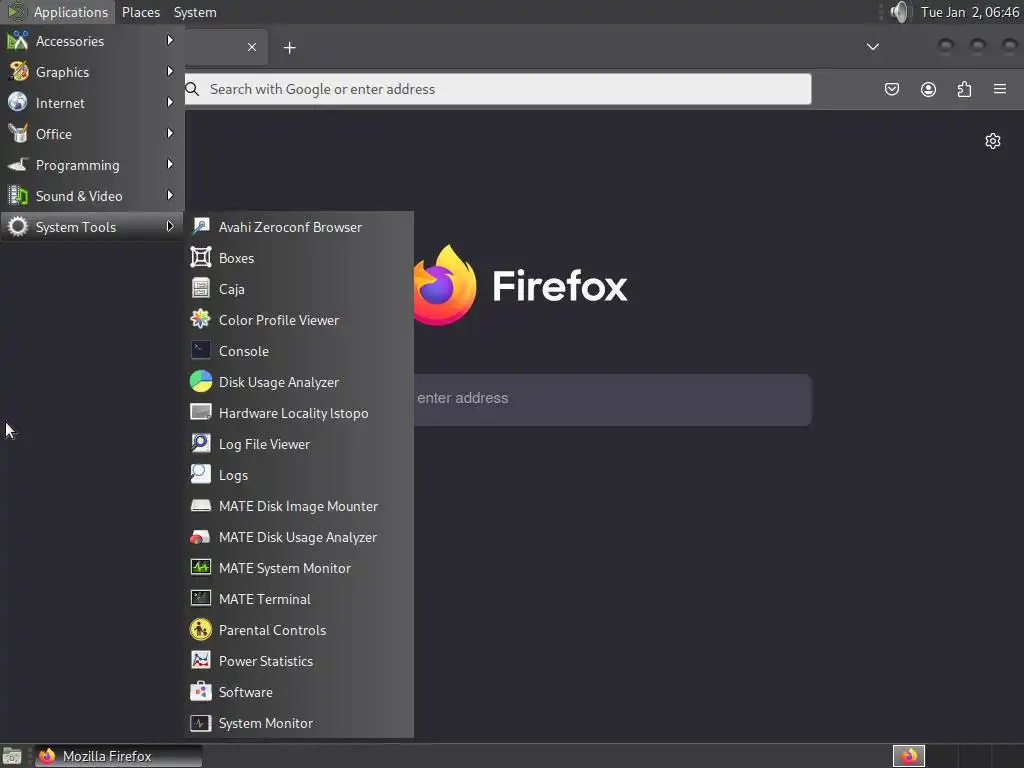Click the Parental Controls yellow icon
This screenshot has width=1024, height=768.
click(x=200, y=630)
